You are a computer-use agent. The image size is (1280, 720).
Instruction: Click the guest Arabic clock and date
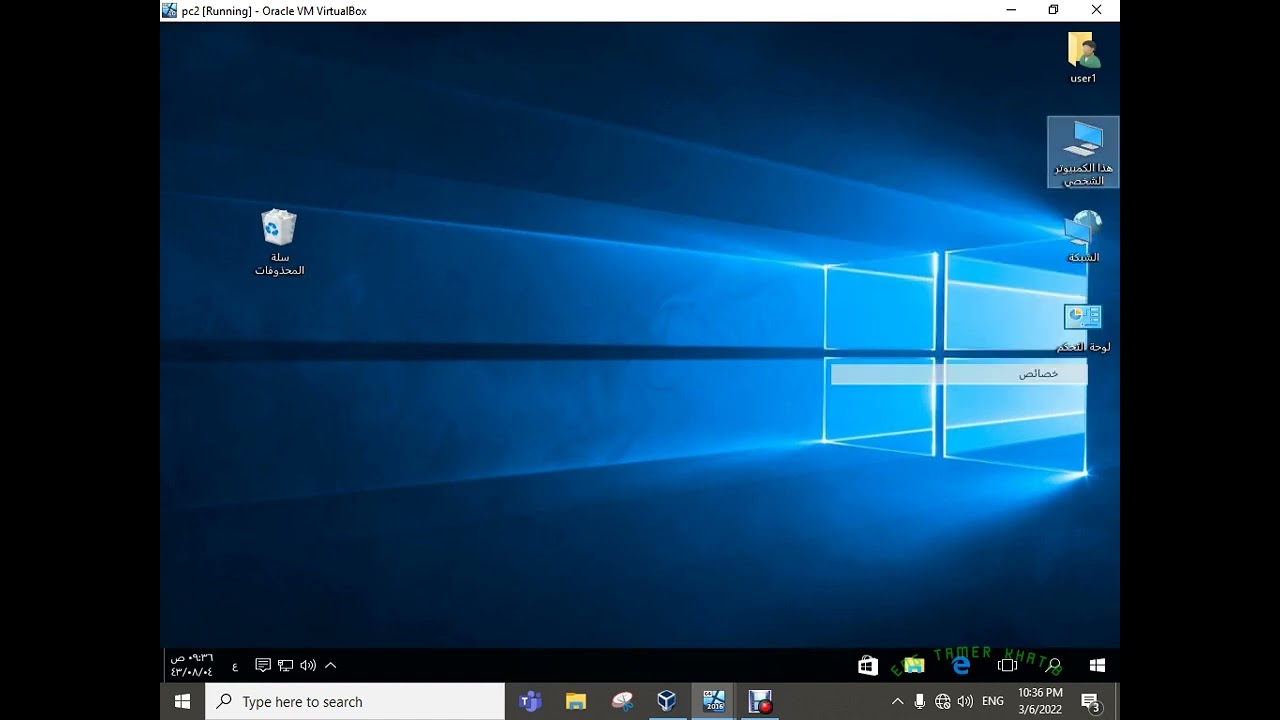pyautogui.click(x=192, y=665)
